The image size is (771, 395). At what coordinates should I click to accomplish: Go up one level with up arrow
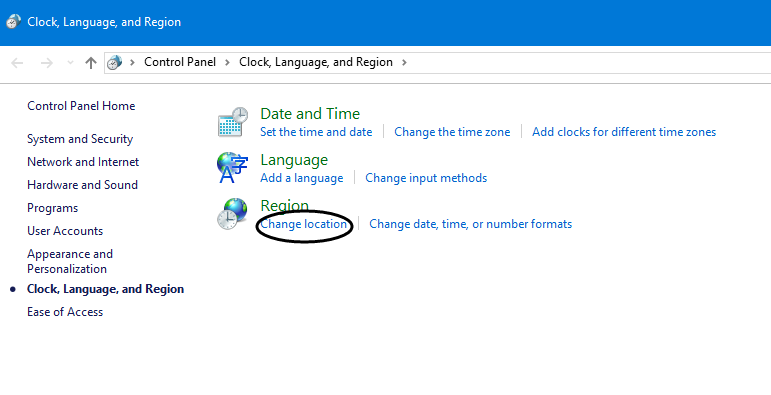click(x=90, y=62)
